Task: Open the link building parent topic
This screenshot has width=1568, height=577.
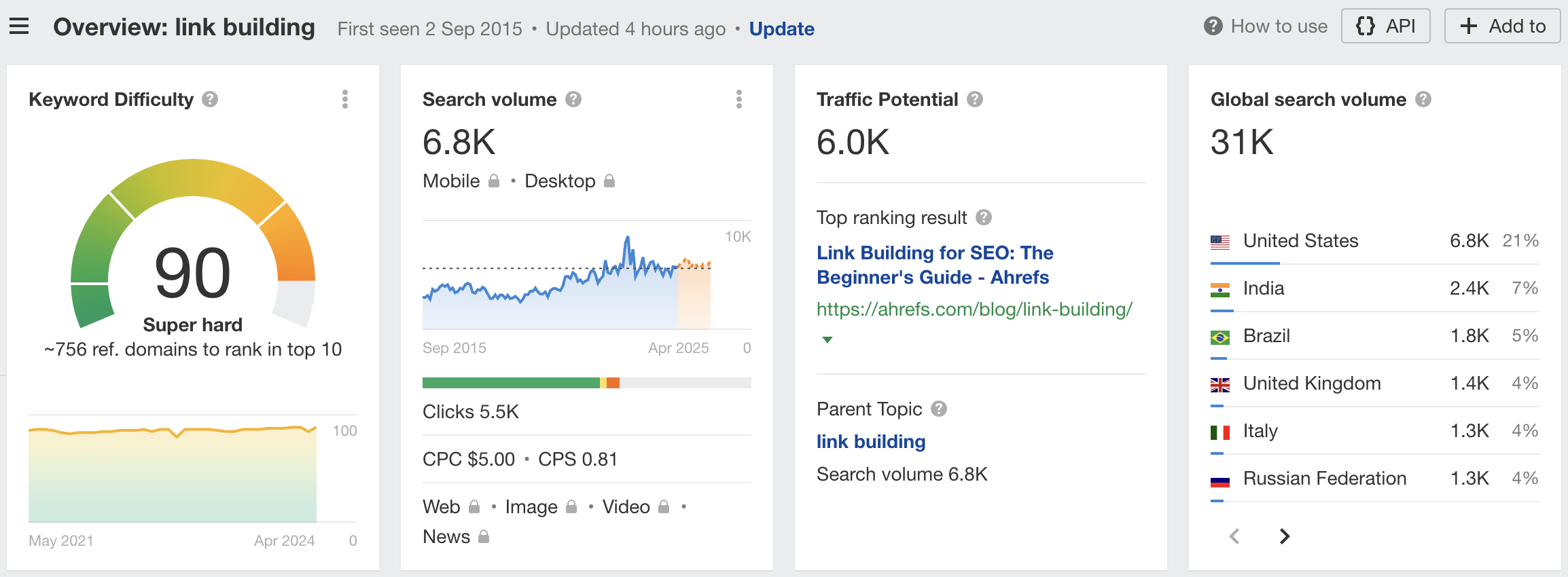Action: 870,441
